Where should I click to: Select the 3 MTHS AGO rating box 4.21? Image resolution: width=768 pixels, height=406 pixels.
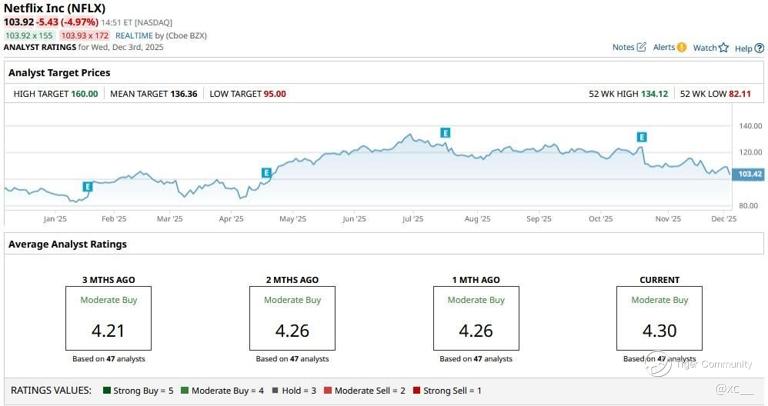pyautogui.click(x=109, y=318)
